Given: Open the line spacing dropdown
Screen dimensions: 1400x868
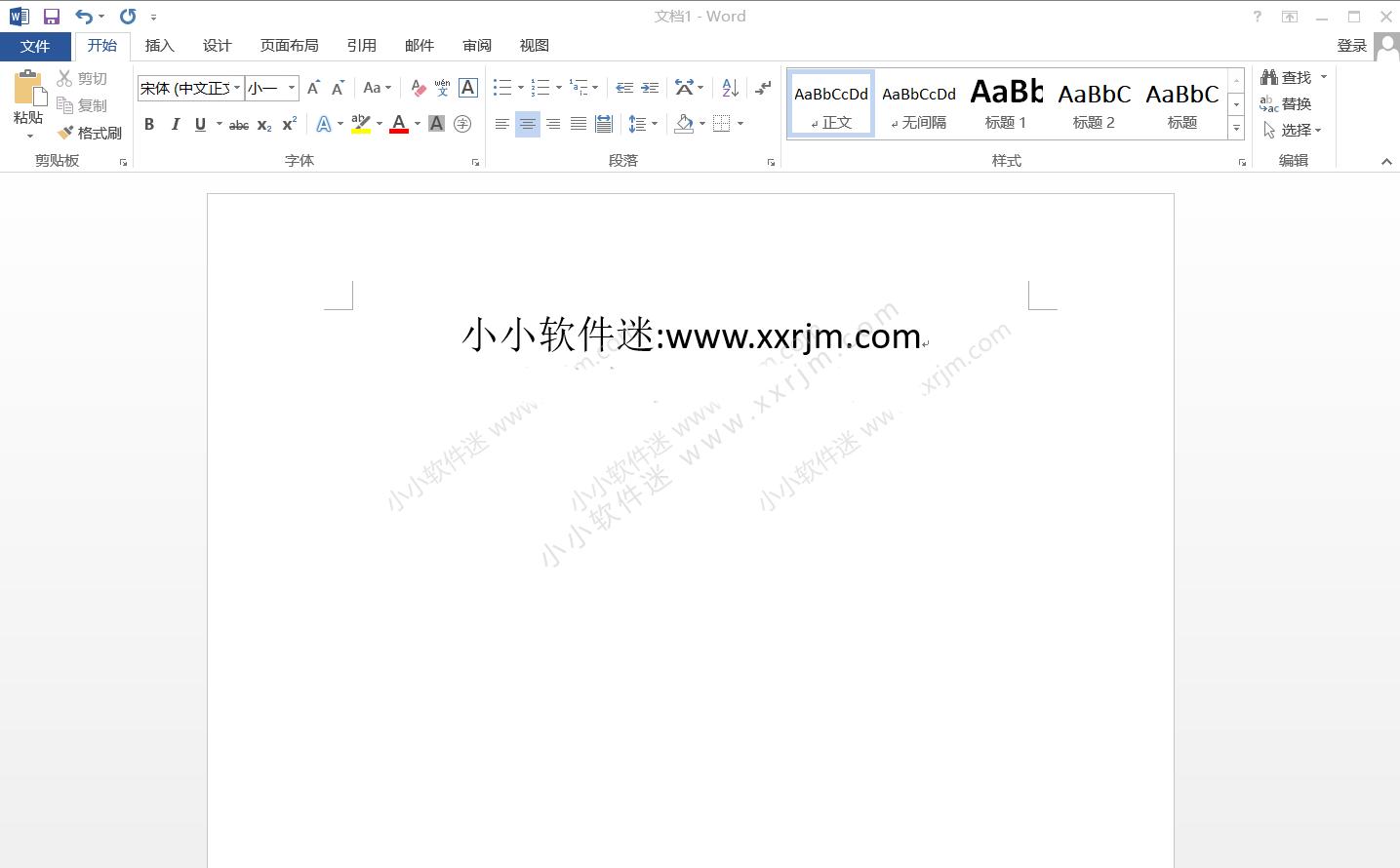Looking at the screenshot, I should (x=643, y=124).
